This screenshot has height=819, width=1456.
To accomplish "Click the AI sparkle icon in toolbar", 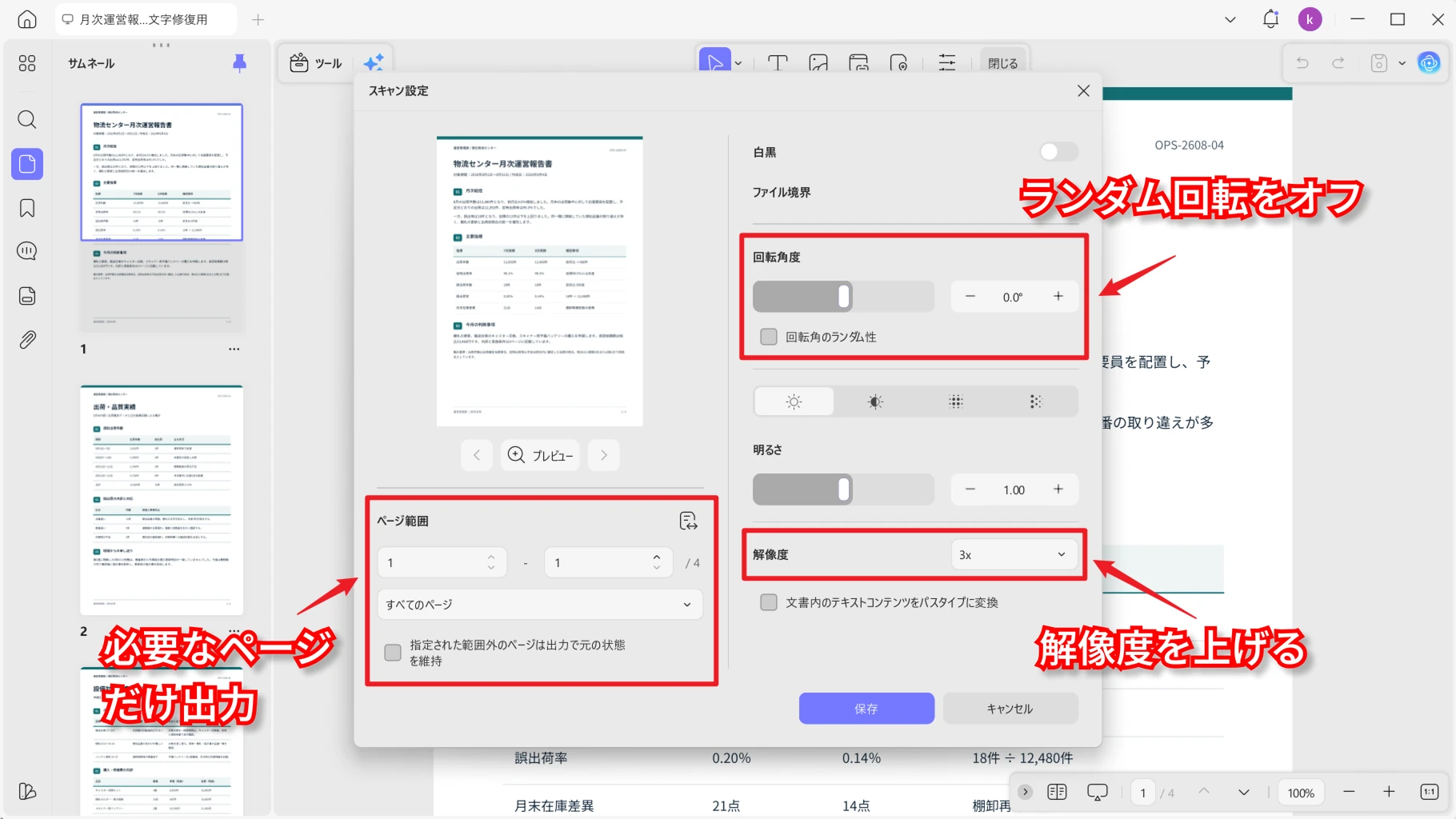I will pyautogui.click(x=374, y=62).
